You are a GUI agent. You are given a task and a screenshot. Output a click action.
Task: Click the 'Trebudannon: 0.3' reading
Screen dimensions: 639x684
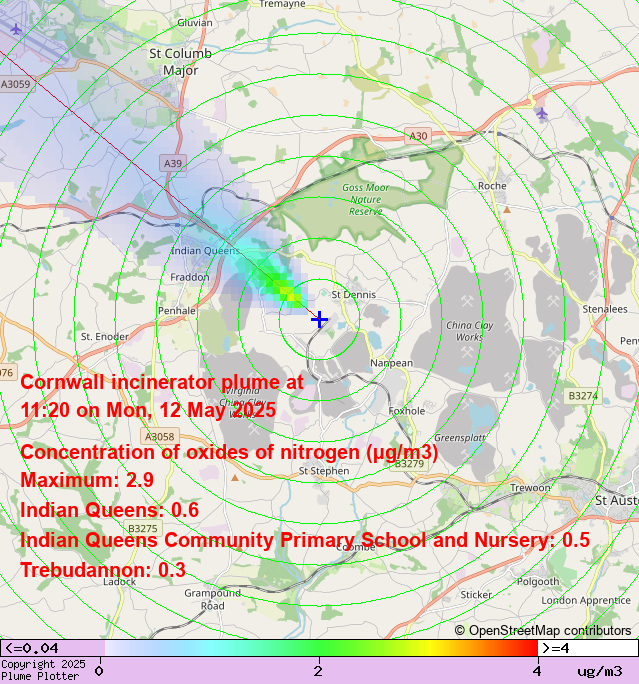[103, 570]
